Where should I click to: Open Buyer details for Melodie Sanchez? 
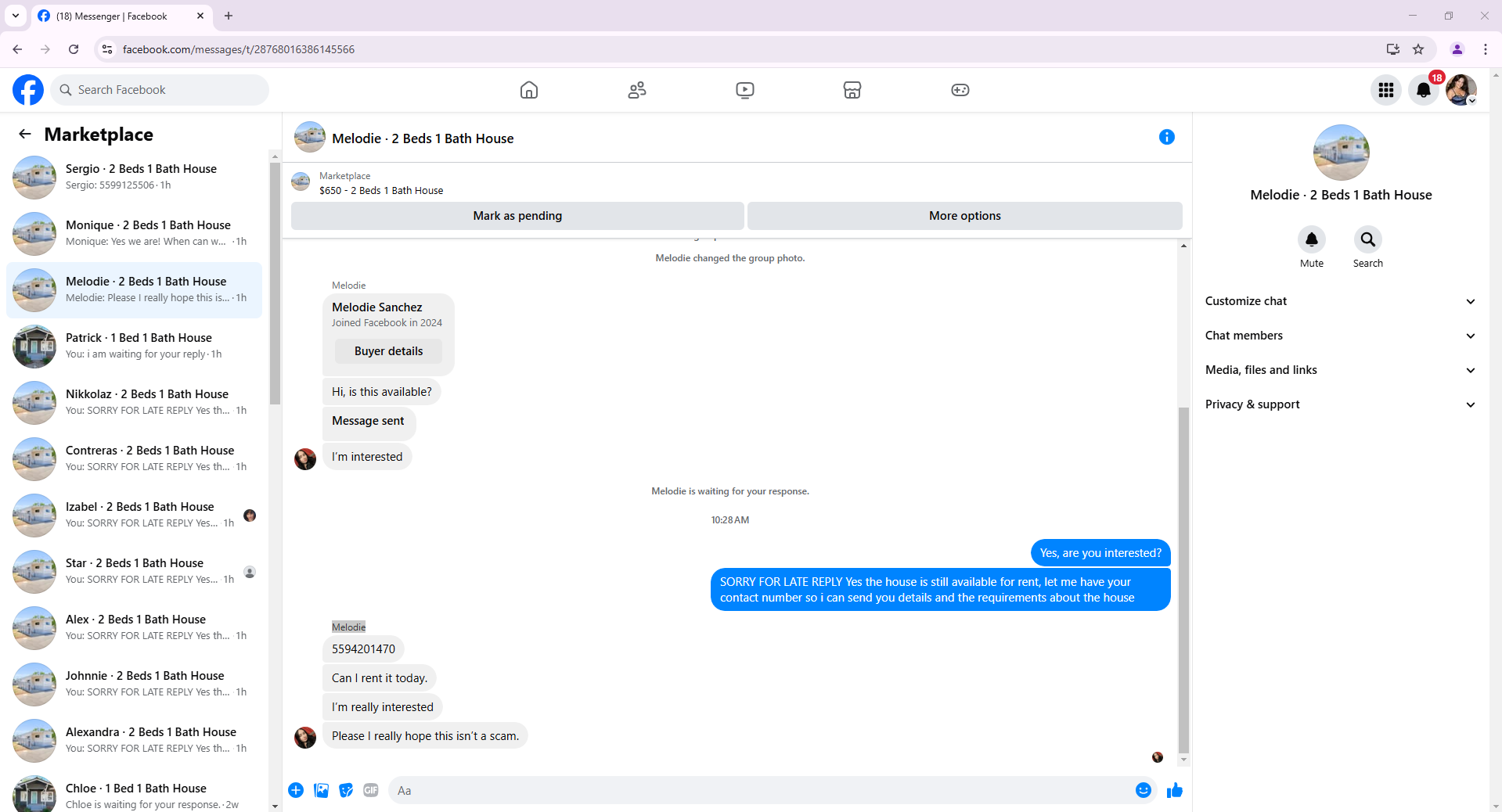click(388, 351)
